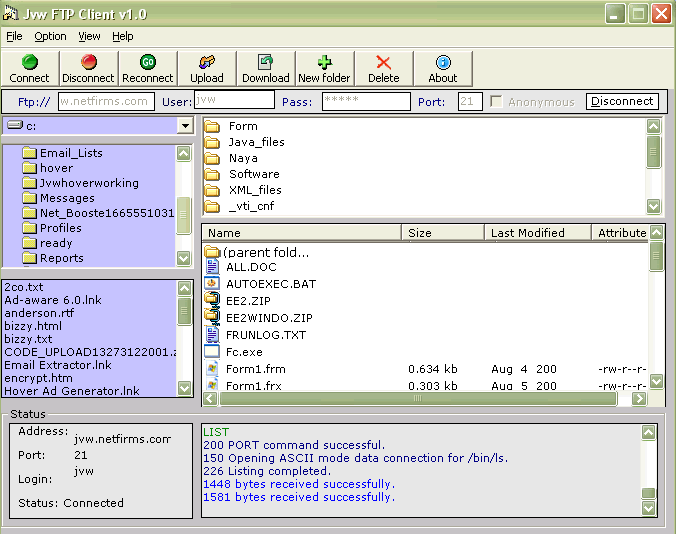Select the Software remote folder icon

pos(212,174)
